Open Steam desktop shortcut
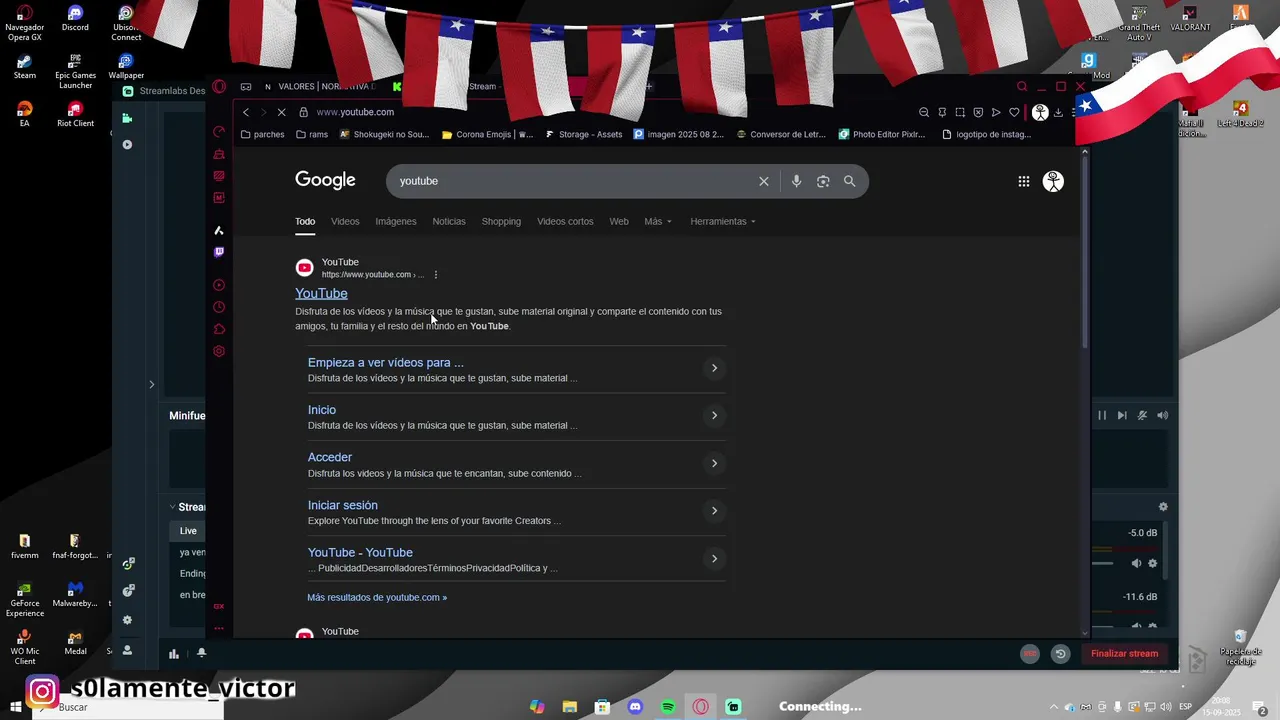 [x=25, y=66]
